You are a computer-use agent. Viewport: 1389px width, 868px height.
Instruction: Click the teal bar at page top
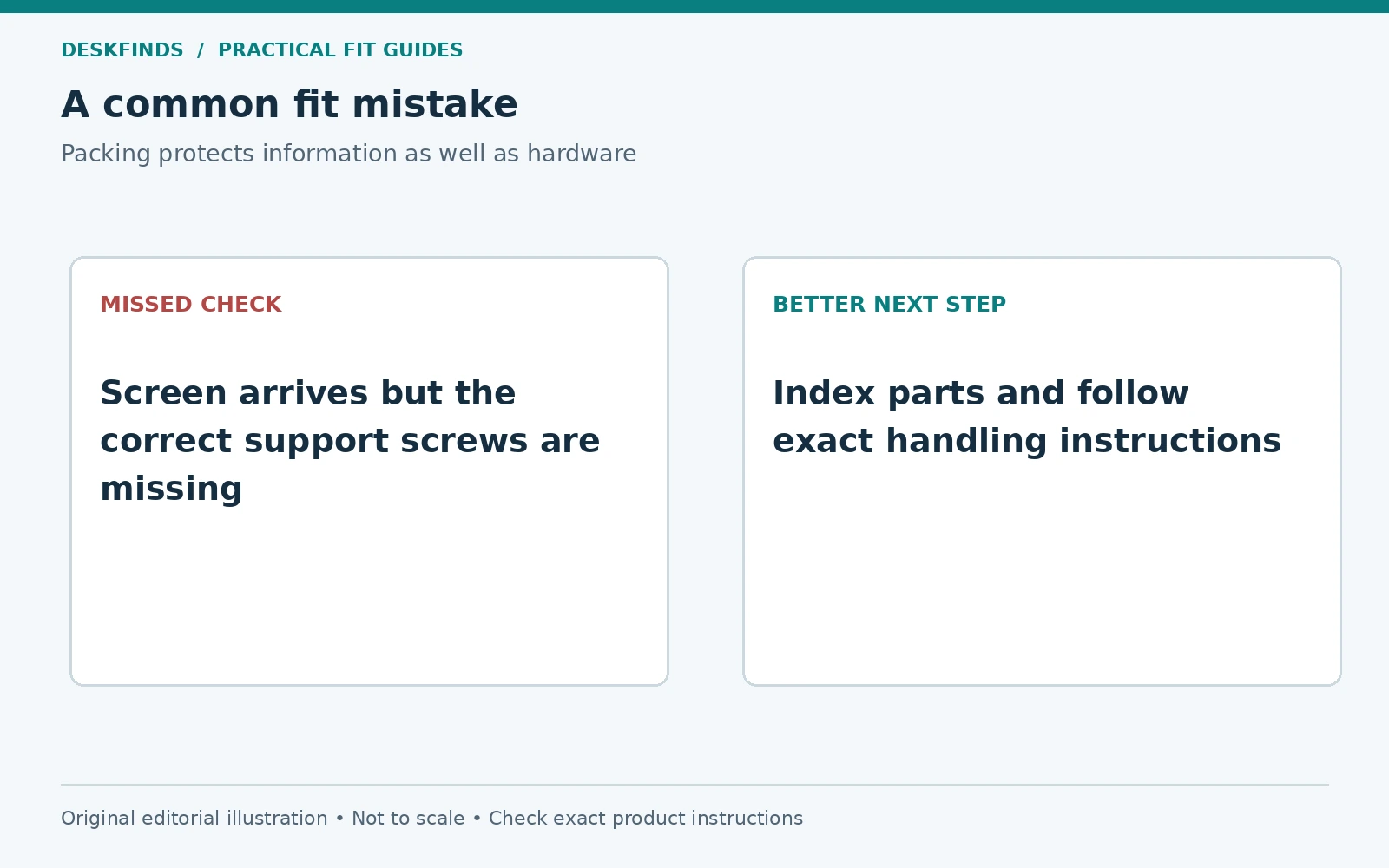click(694, 6)
